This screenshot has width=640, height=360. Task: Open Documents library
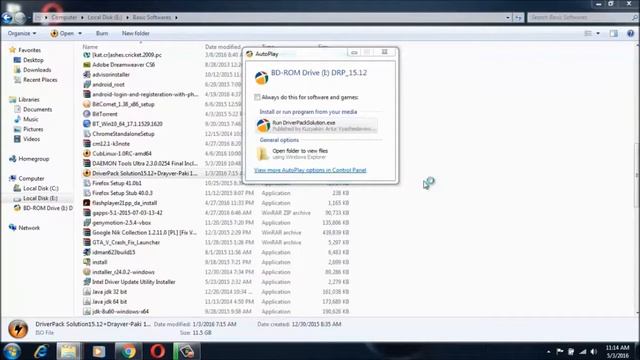click(37, 109)
